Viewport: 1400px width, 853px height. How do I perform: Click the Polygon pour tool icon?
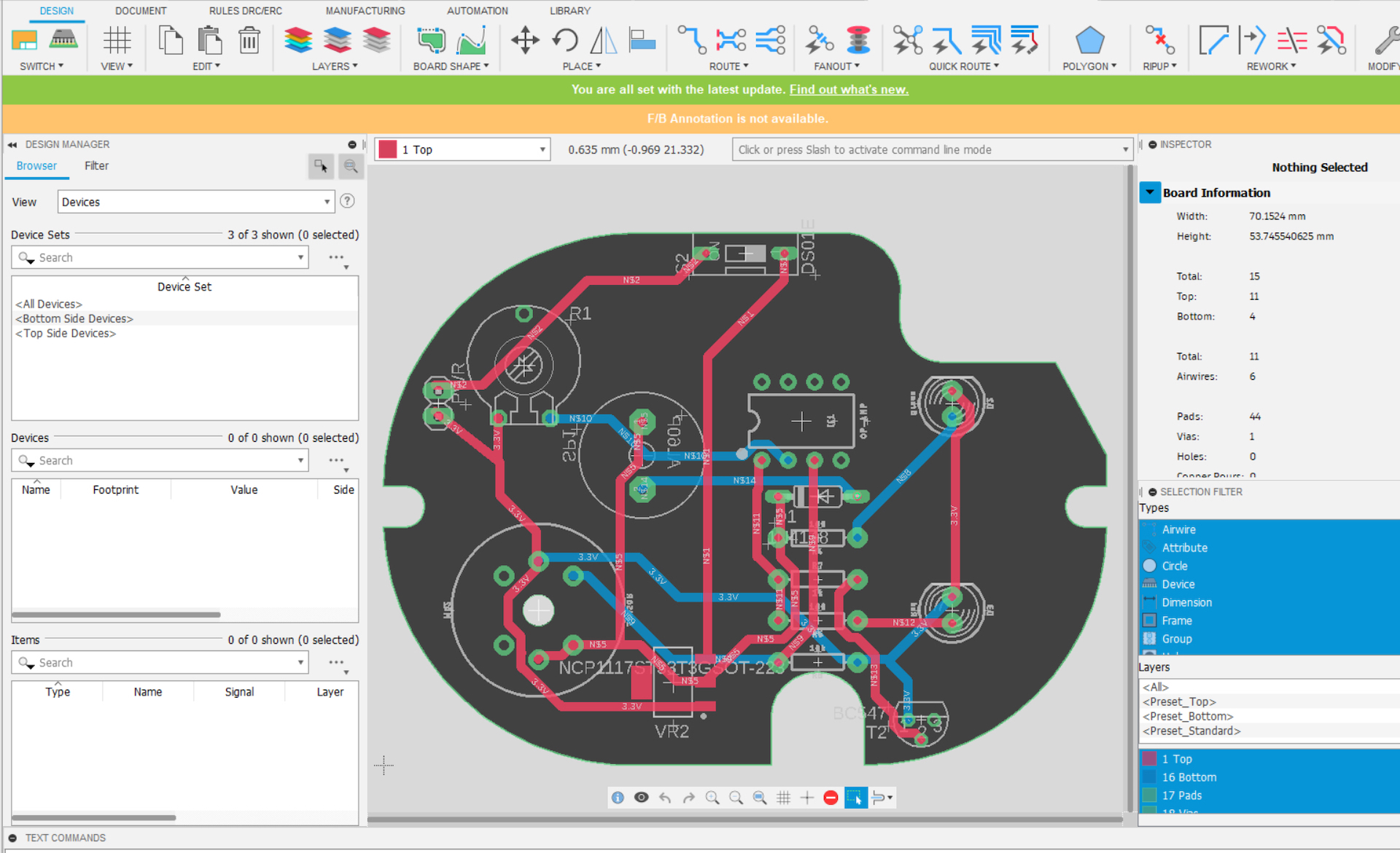[x=1089, y=42]
